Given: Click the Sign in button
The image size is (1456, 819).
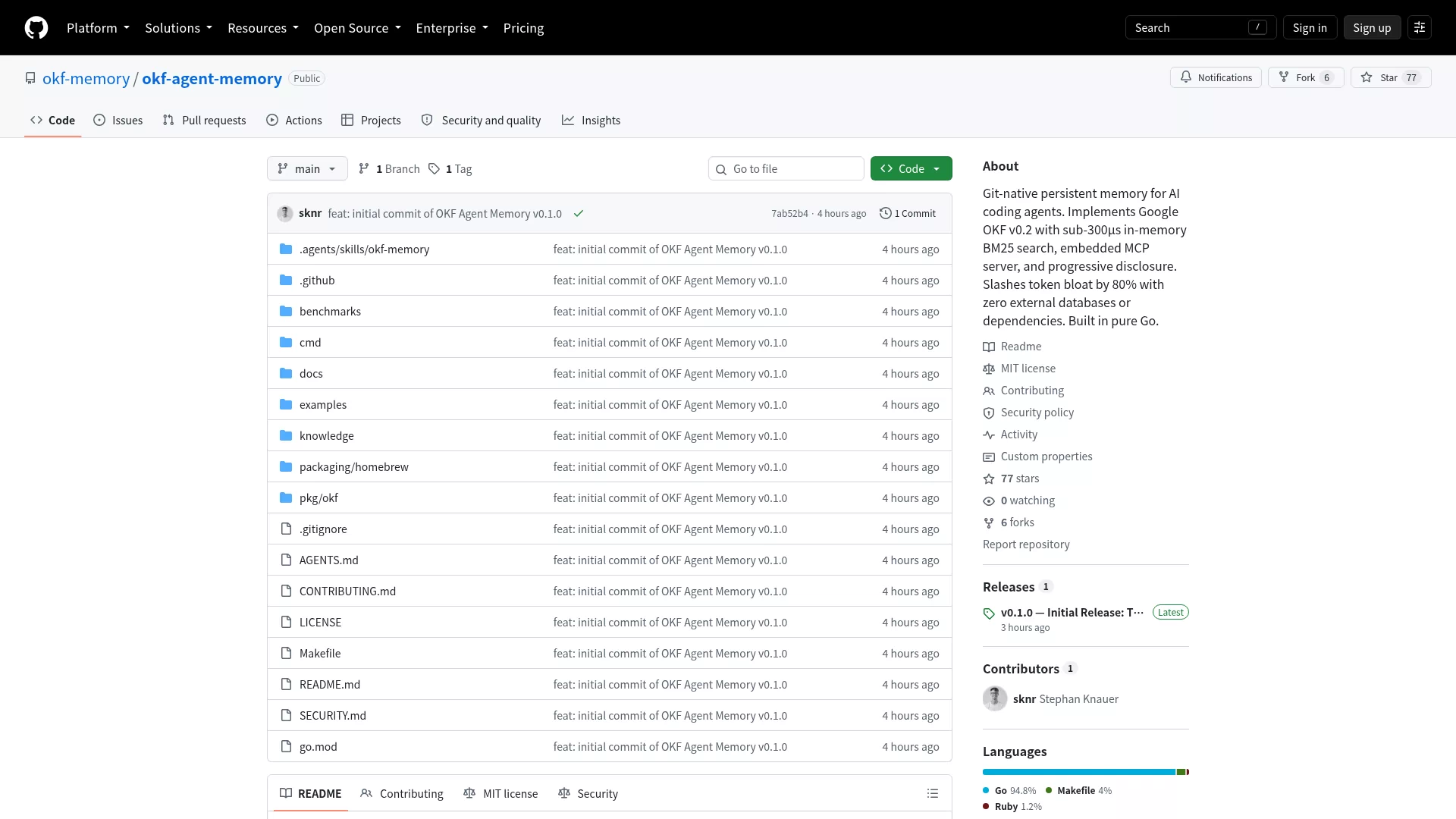Looking at the screenshot, I should 1310,28.
